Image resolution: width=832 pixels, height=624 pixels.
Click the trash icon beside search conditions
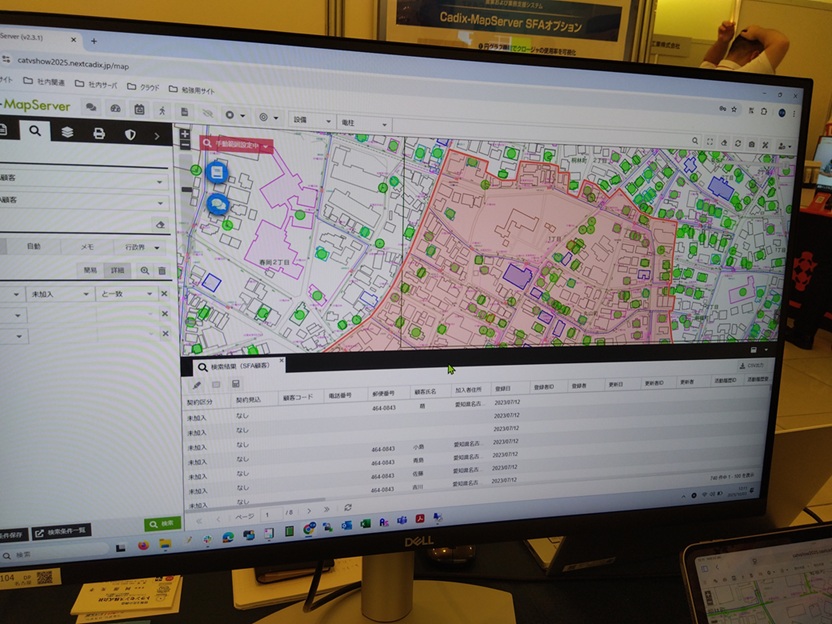(162, 270)
